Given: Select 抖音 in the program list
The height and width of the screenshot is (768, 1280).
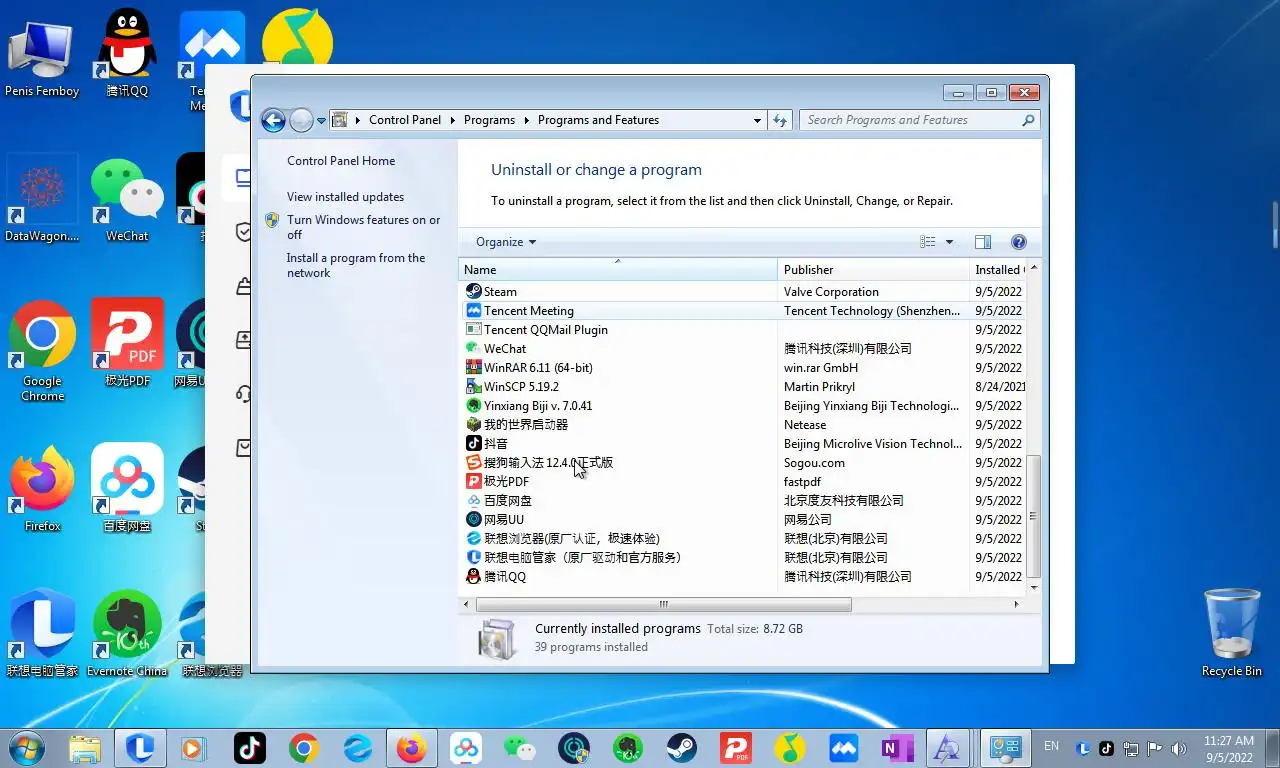Looking at the screenshot, I should click(743, 444).
